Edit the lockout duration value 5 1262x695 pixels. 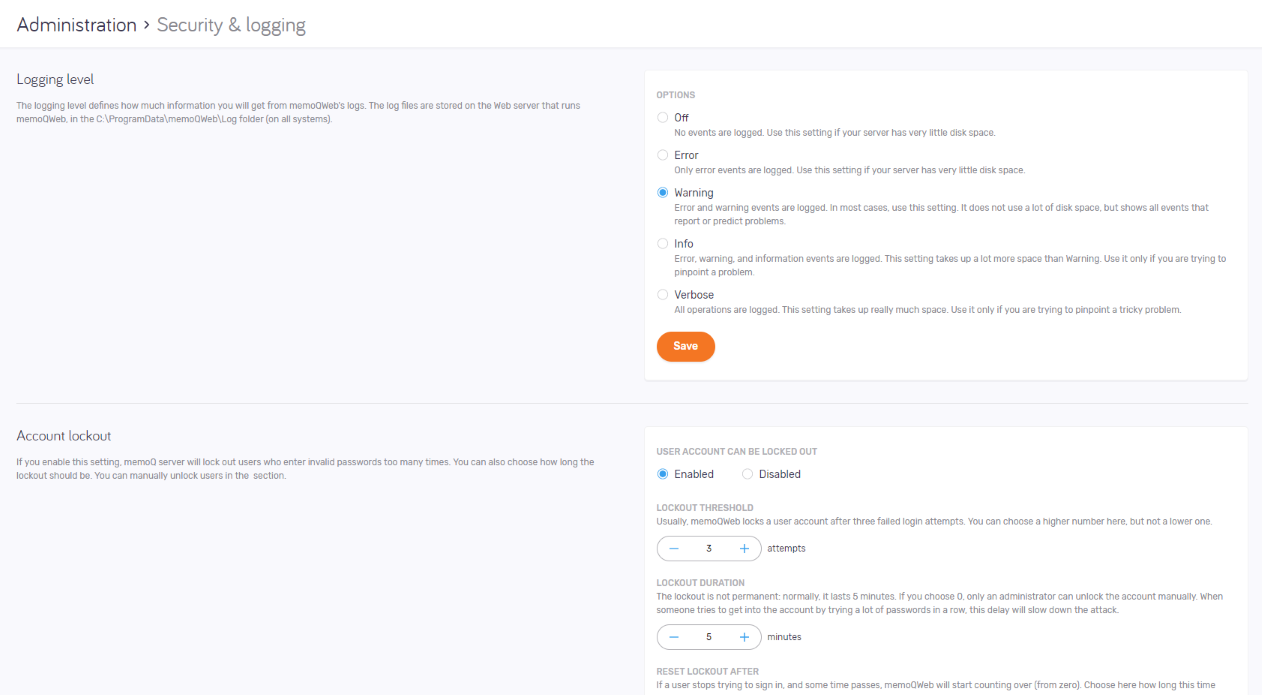709,637
